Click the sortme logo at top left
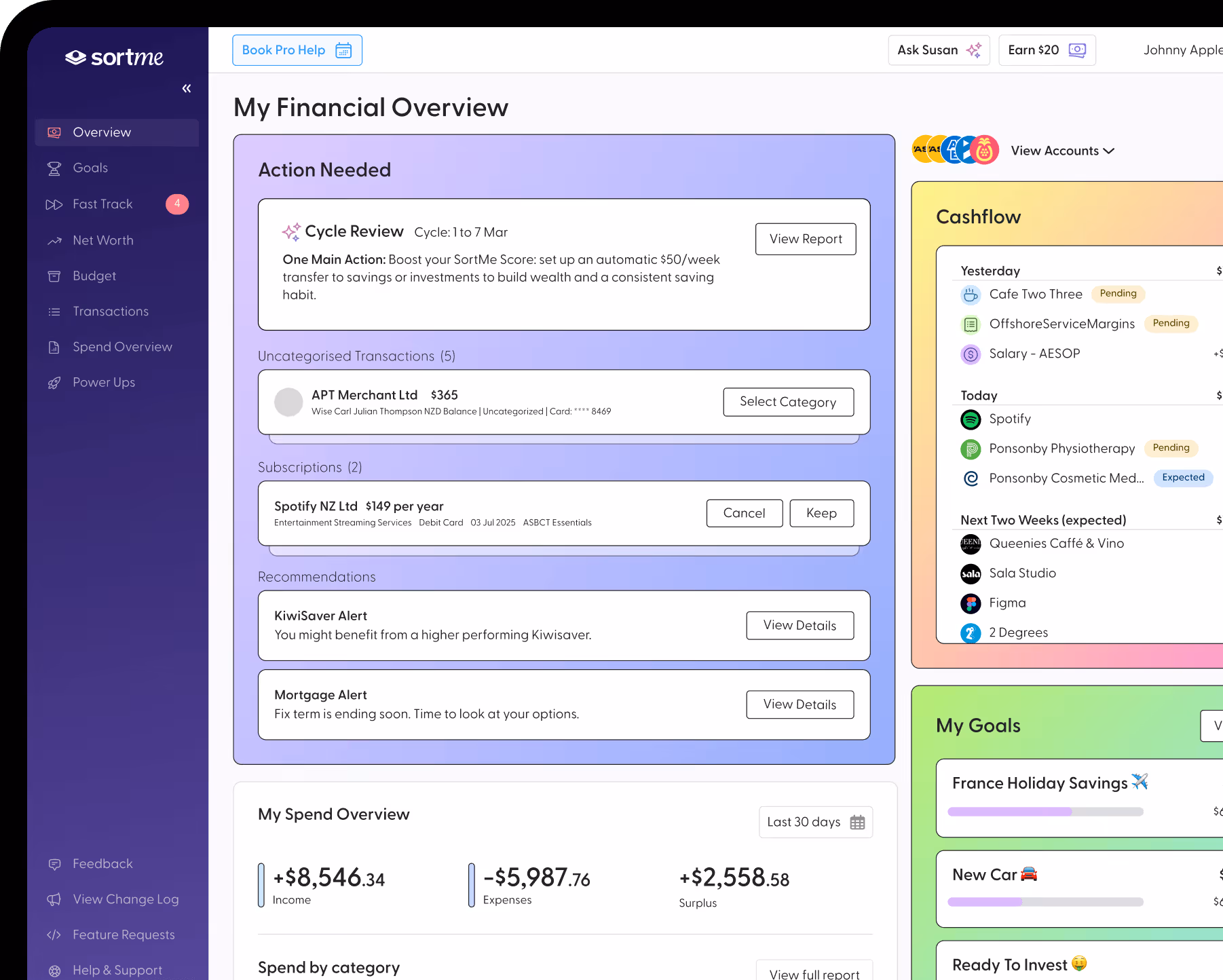 coord(114,57)
